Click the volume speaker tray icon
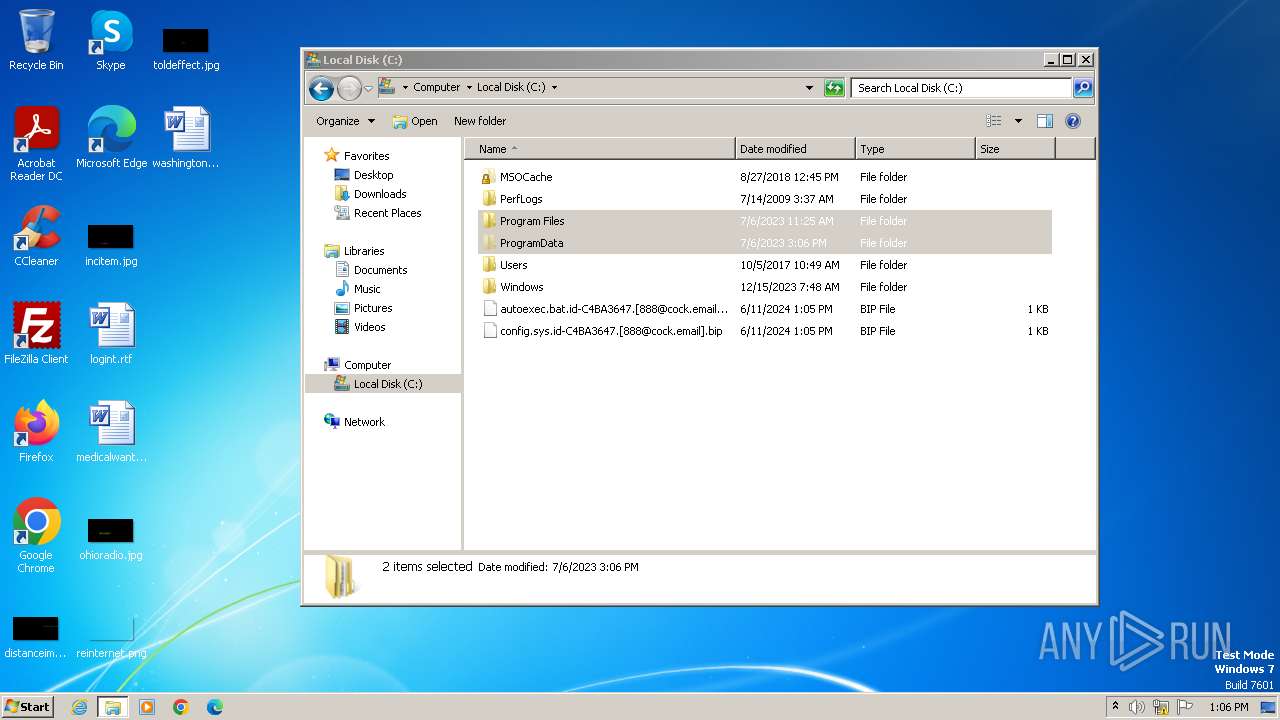 pos(1137,707)
